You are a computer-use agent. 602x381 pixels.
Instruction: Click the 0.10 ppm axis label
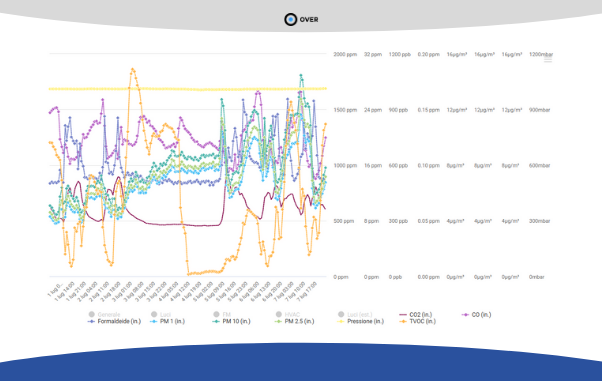[x=428, y=166]
